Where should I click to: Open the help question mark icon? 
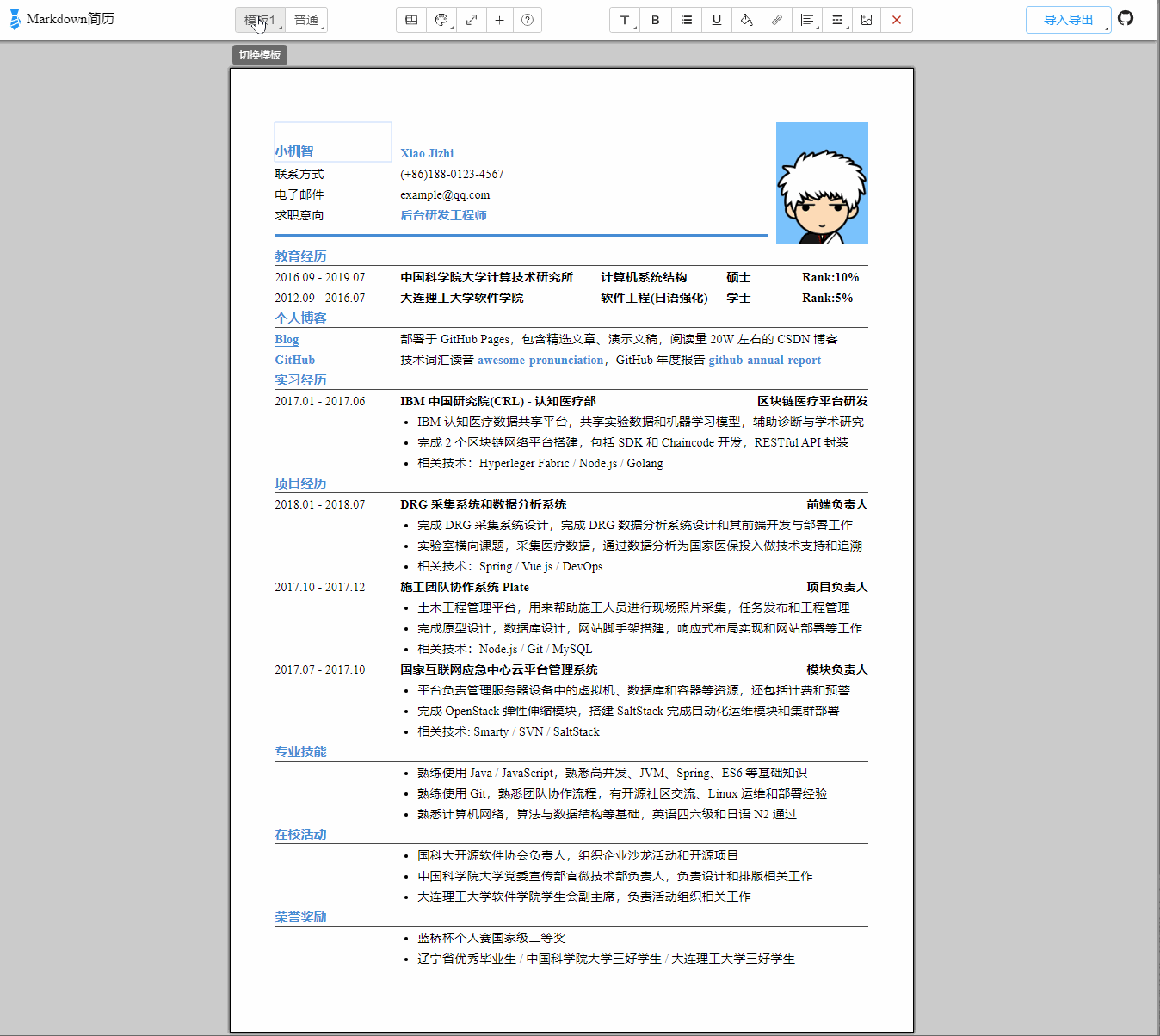pos(528,20)
